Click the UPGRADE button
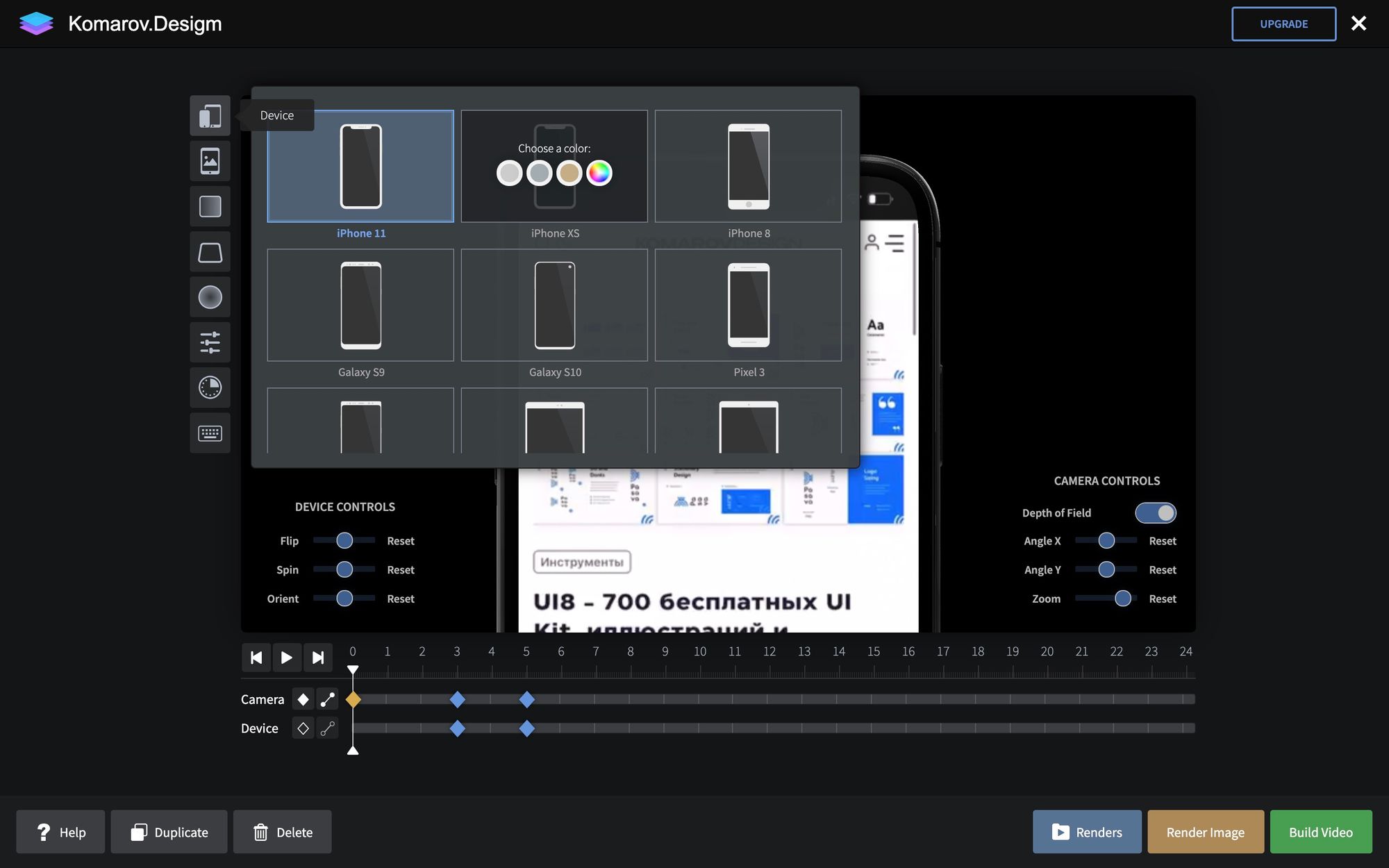The width and height of the screenshot is (1389, 868). click(1283, 24)
